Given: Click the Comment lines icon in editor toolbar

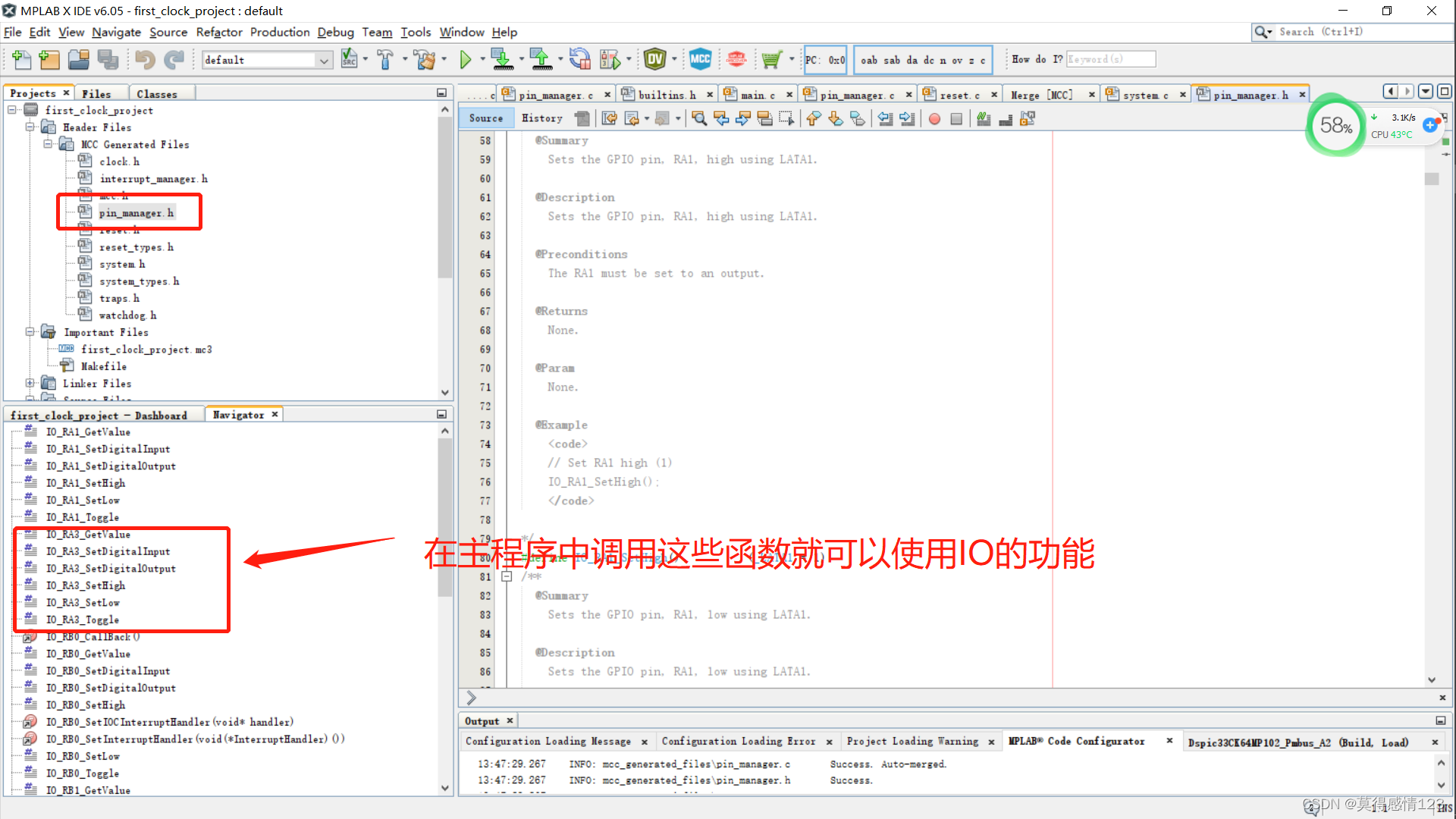Looking at the screenshot, I should [984, 118].
